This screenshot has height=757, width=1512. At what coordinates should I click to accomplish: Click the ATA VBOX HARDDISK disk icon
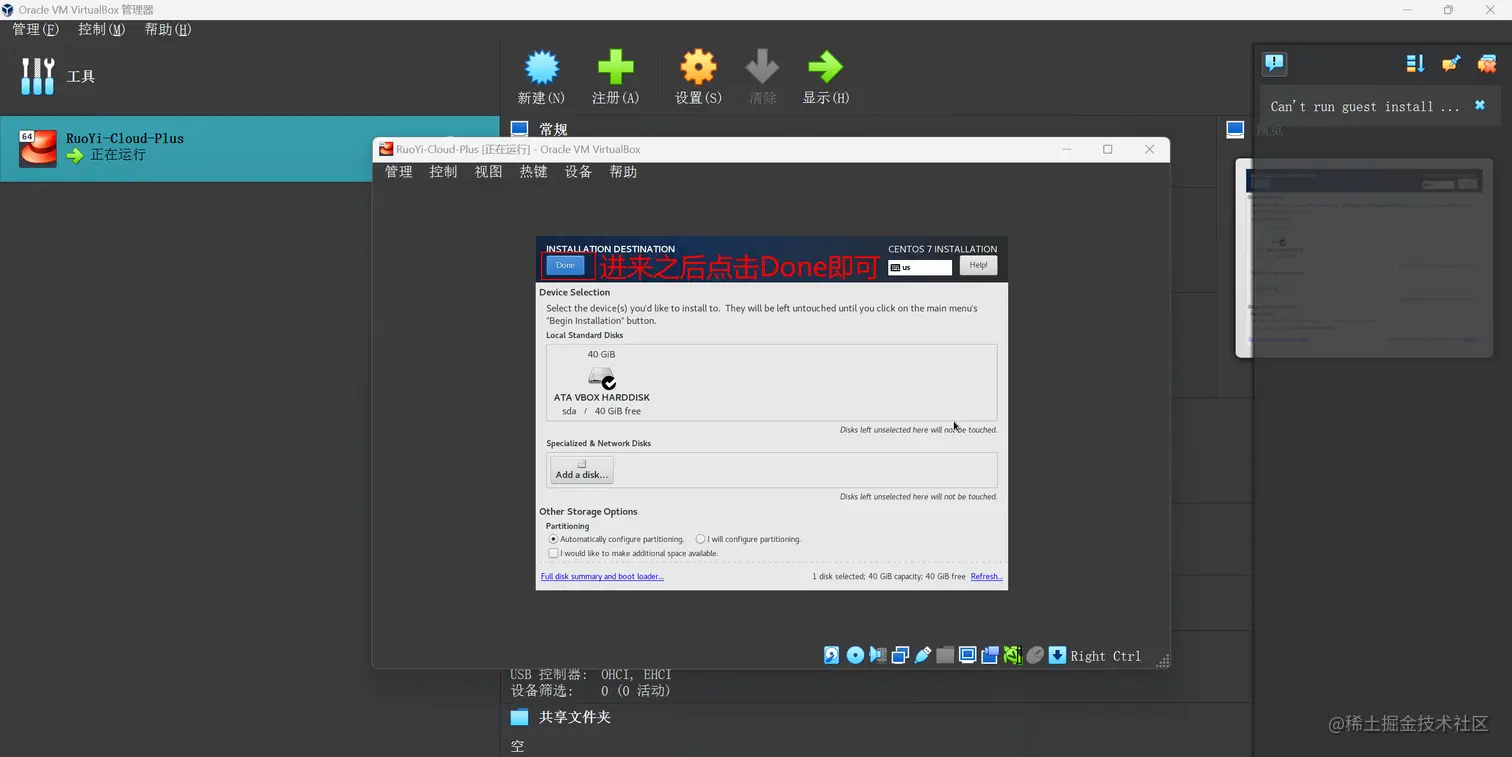(602, 378)
